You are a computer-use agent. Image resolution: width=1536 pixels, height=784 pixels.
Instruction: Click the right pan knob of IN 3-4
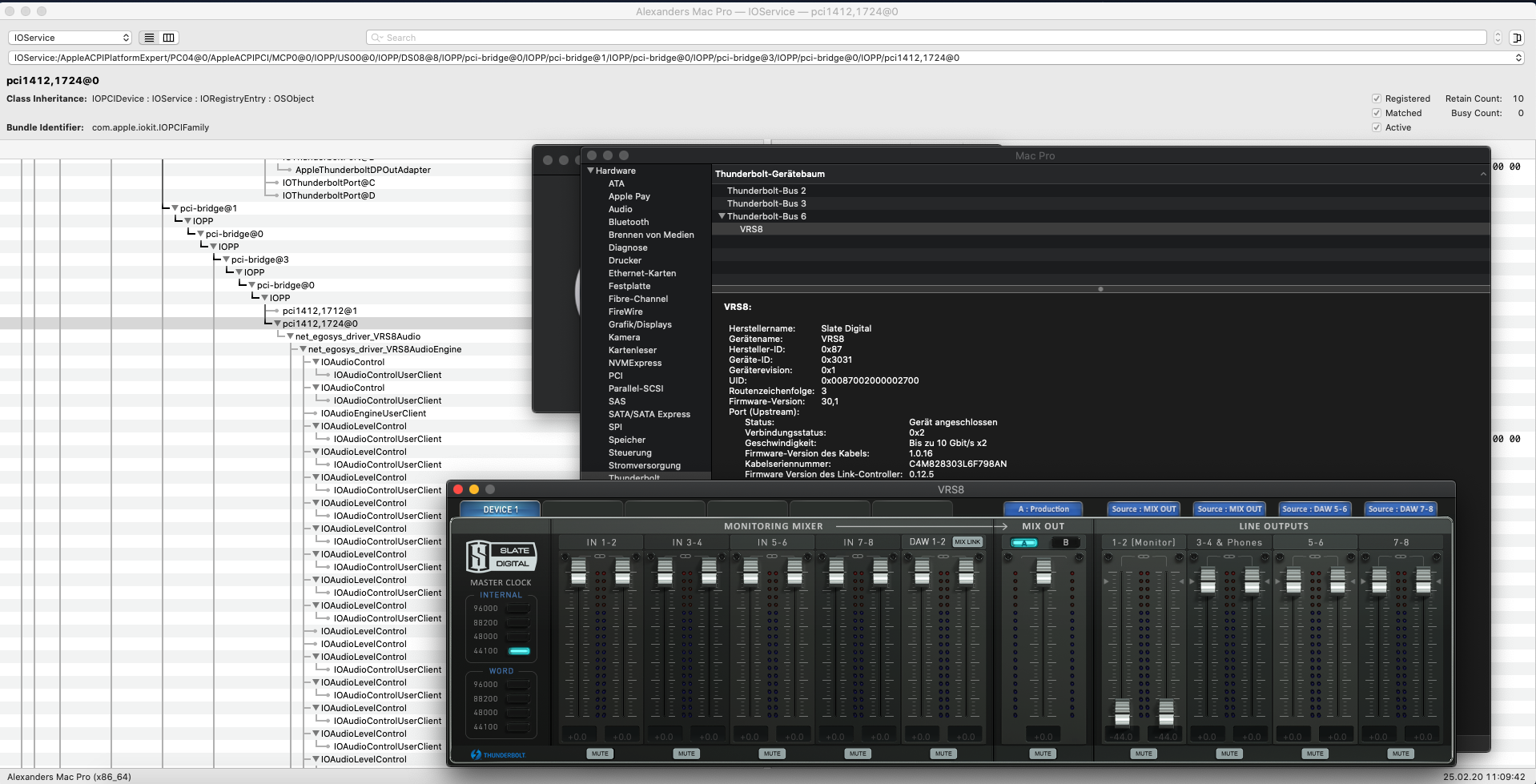(722, 557)
